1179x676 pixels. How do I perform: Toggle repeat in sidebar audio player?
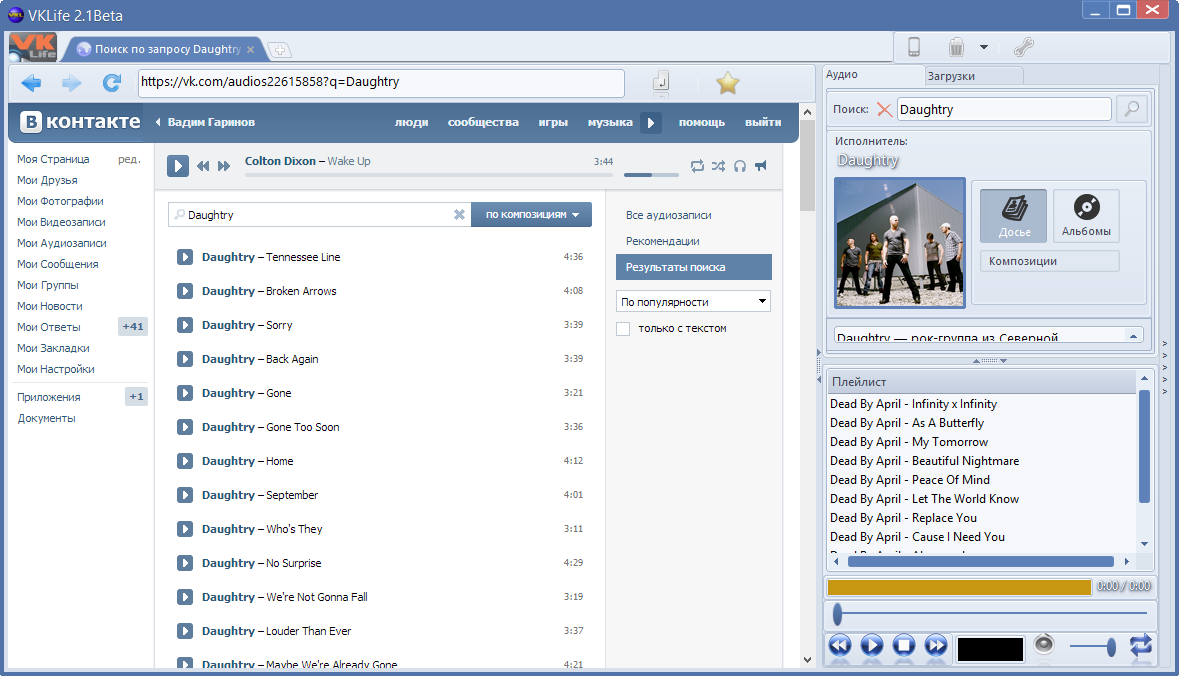[x=1141, y=645]
